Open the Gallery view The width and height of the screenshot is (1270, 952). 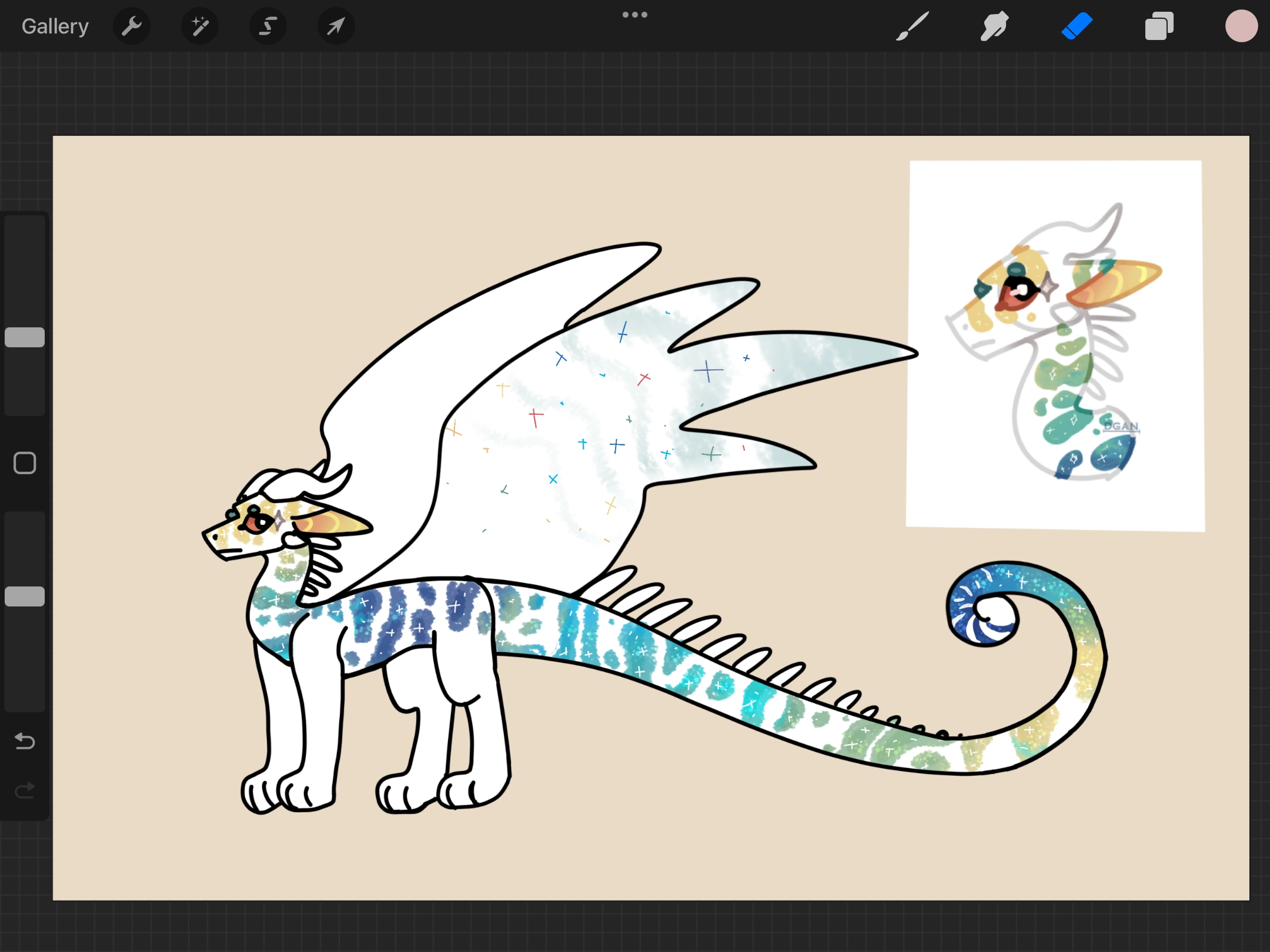(55, 26)
